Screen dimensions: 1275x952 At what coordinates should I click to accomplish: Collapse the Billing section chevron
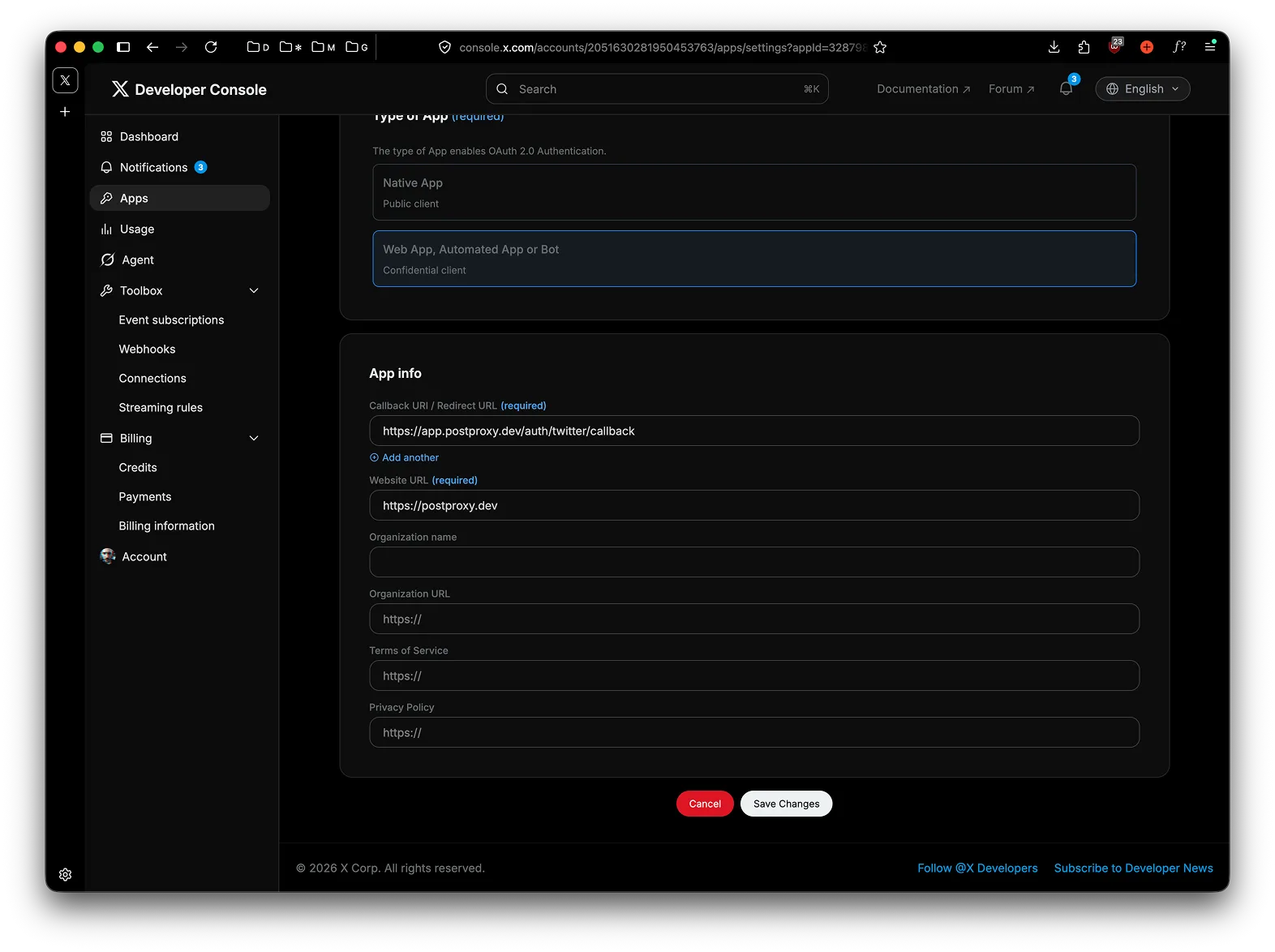coord(254,438)
